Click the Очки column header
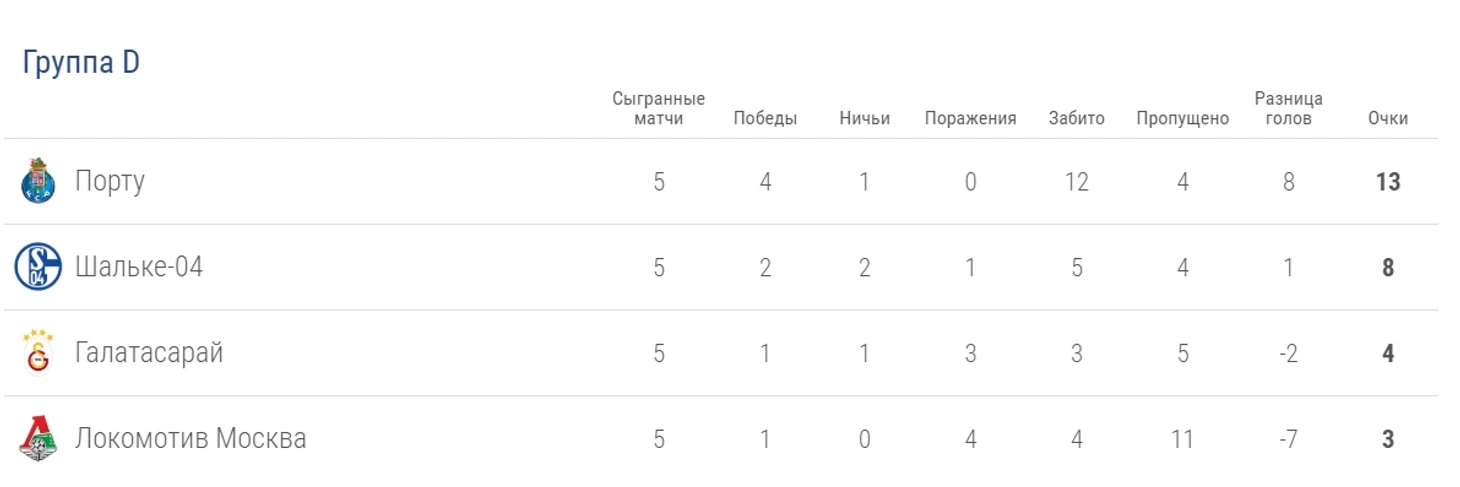The height and width of the screenshot is (487, 1460). click(x=1388, y=118)
